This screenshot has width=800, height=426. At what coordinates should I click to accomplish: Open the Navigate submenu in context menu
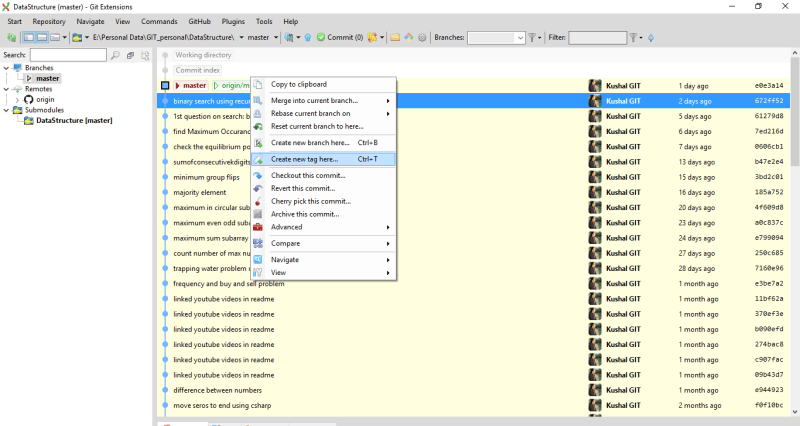tap(323, 260)
